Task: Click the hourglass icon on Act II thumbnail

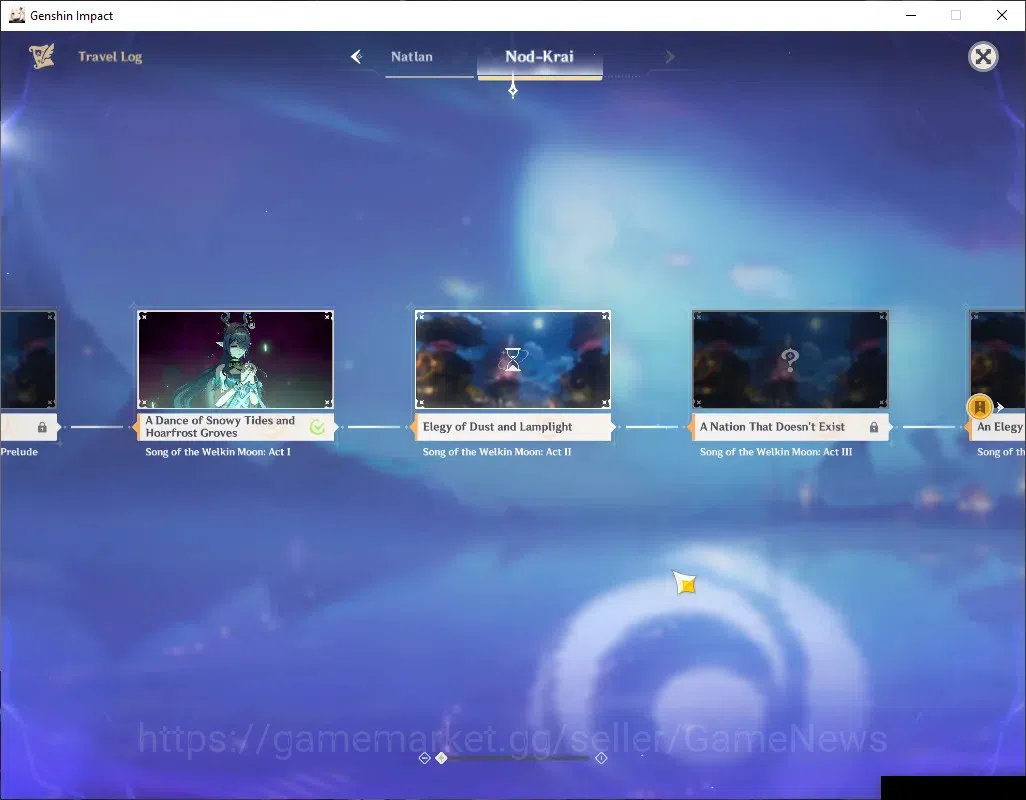Action: pos(513,359)
